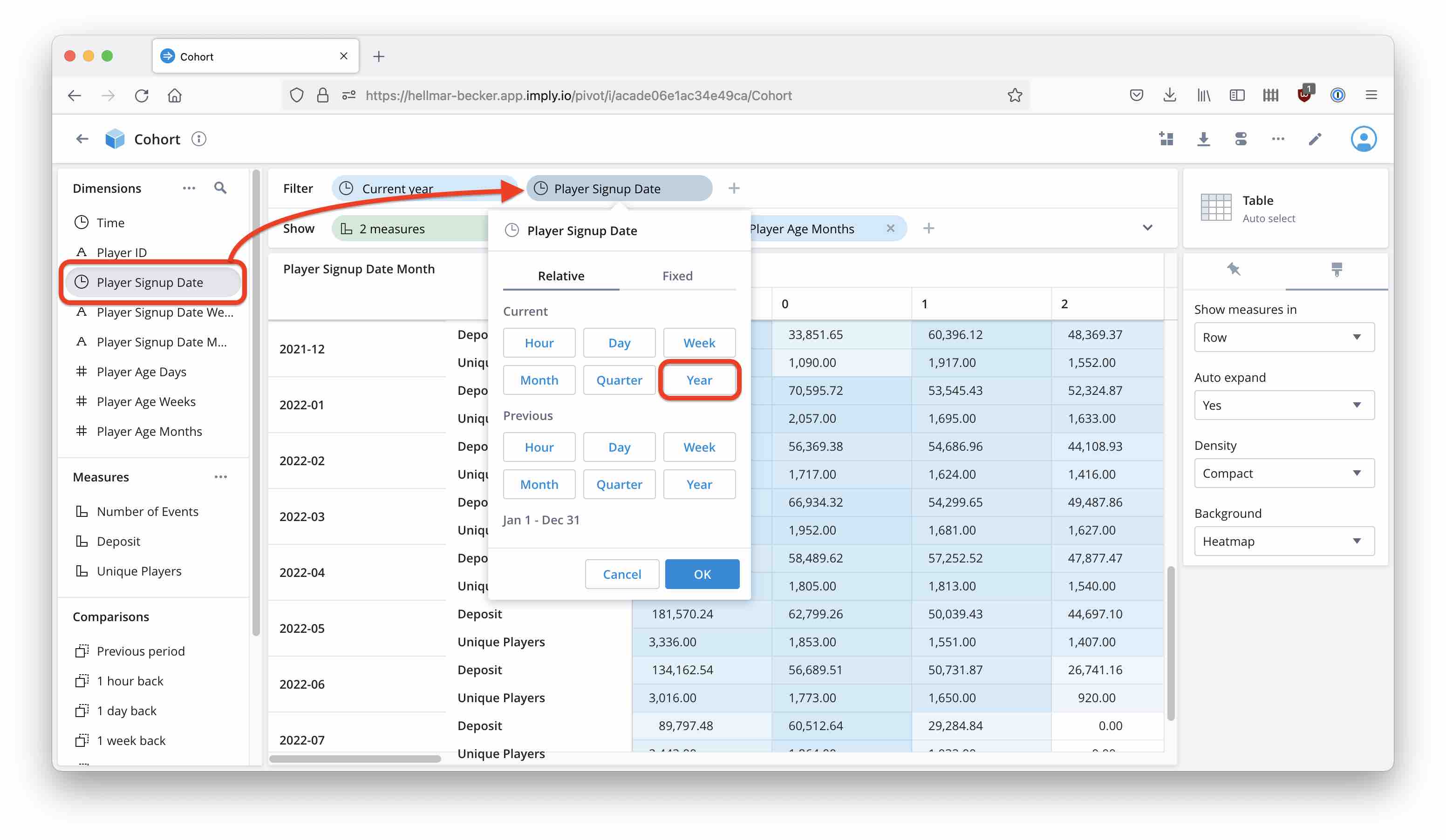Open the add to dashboard icon

coord(1166,139)
